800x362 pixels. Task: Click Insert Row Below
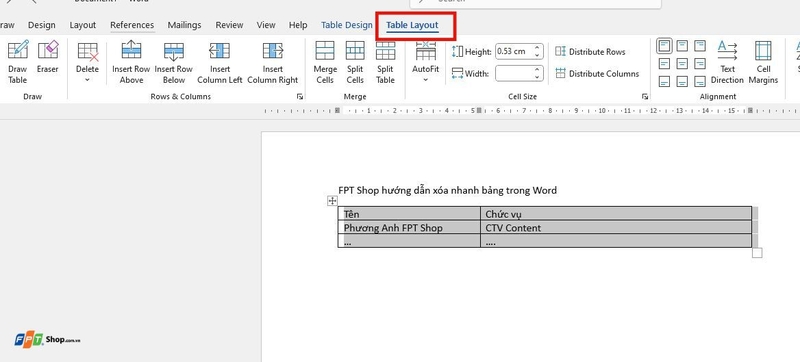tap(173, 63)
